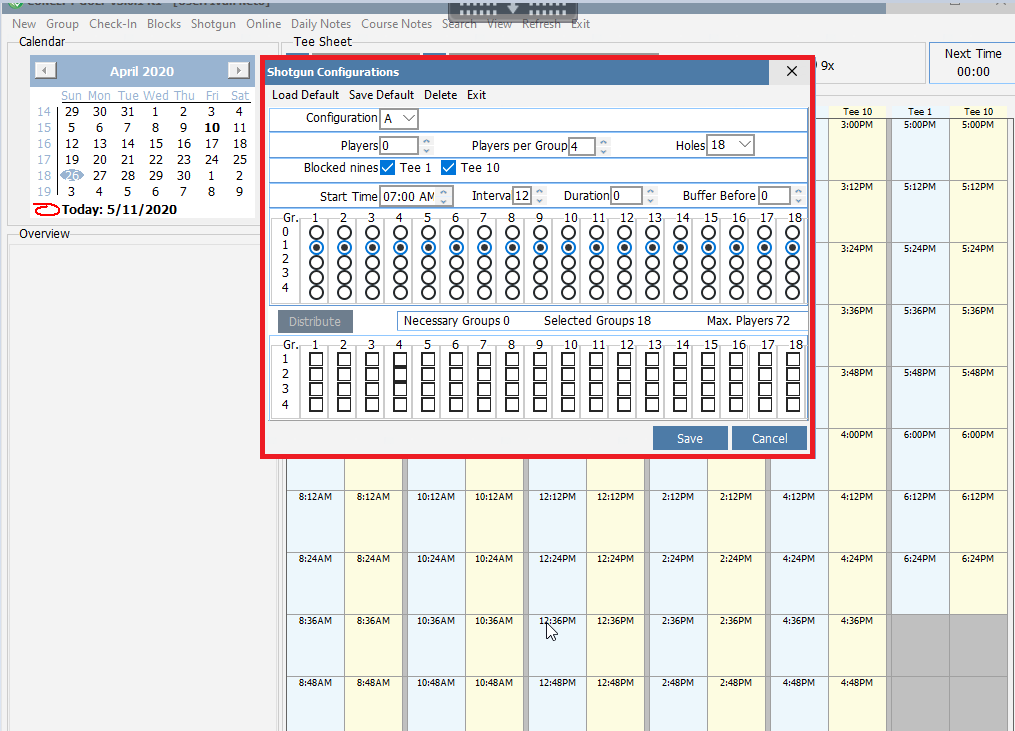Click the April 2020 month title

(x=142, y=71)
